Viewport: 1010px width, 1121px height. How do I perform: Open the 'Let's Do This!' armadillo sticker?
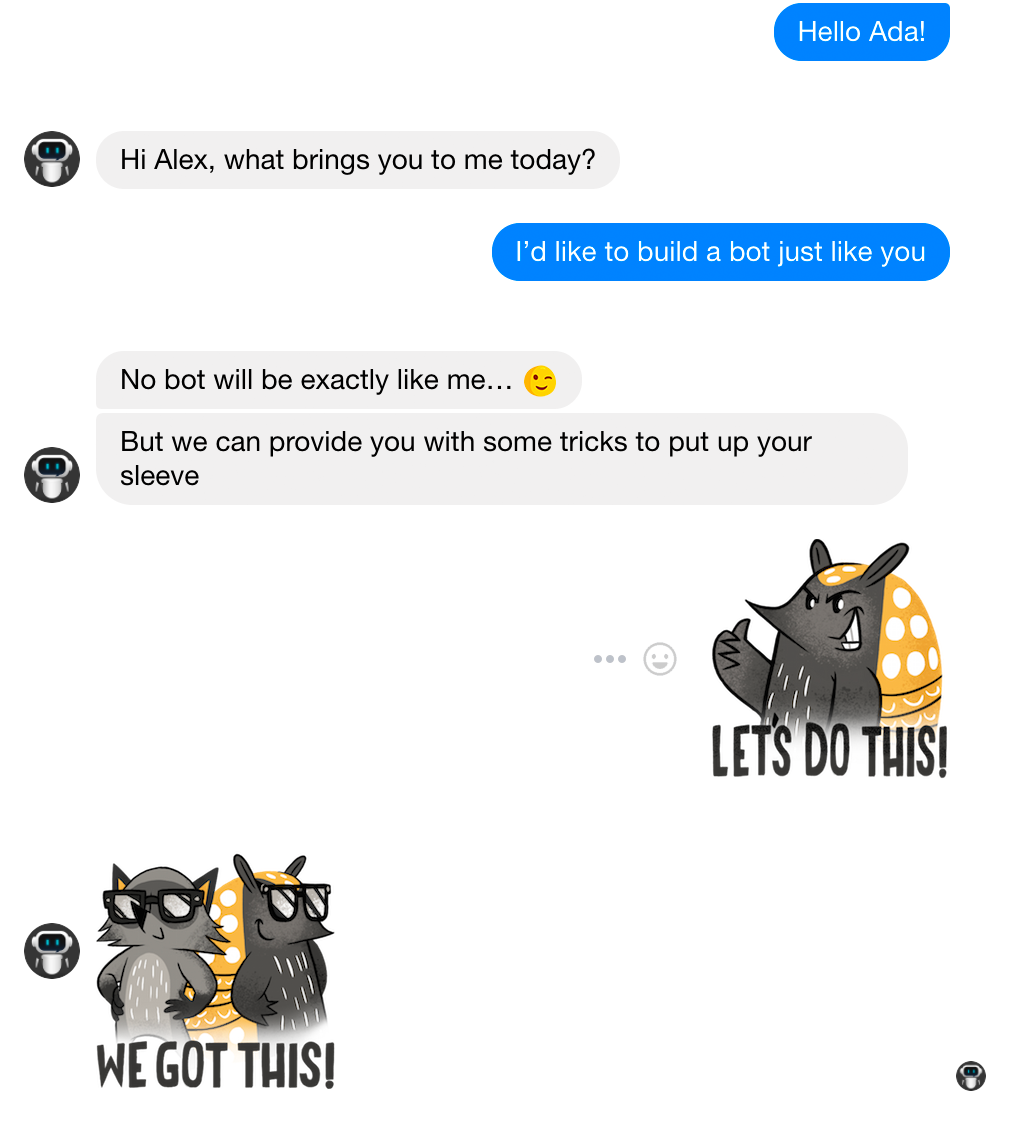pos(831,658)
